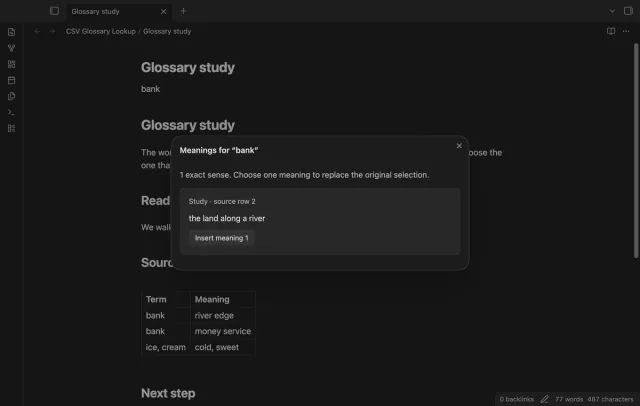640x406 pixels.
Task: Click the 'cold, sweet' table cell
Action: (x=216, y=347)
